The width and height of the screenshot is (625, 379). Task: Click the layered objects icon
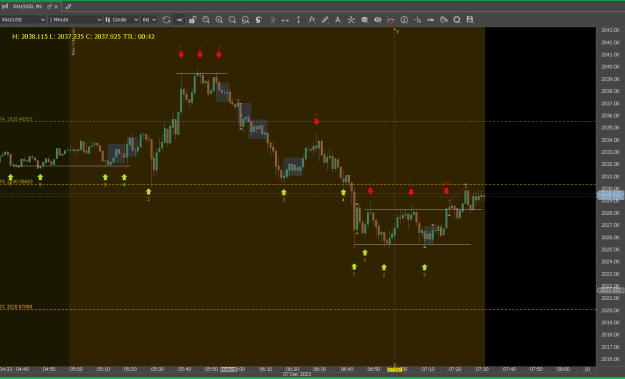point(364,20)
